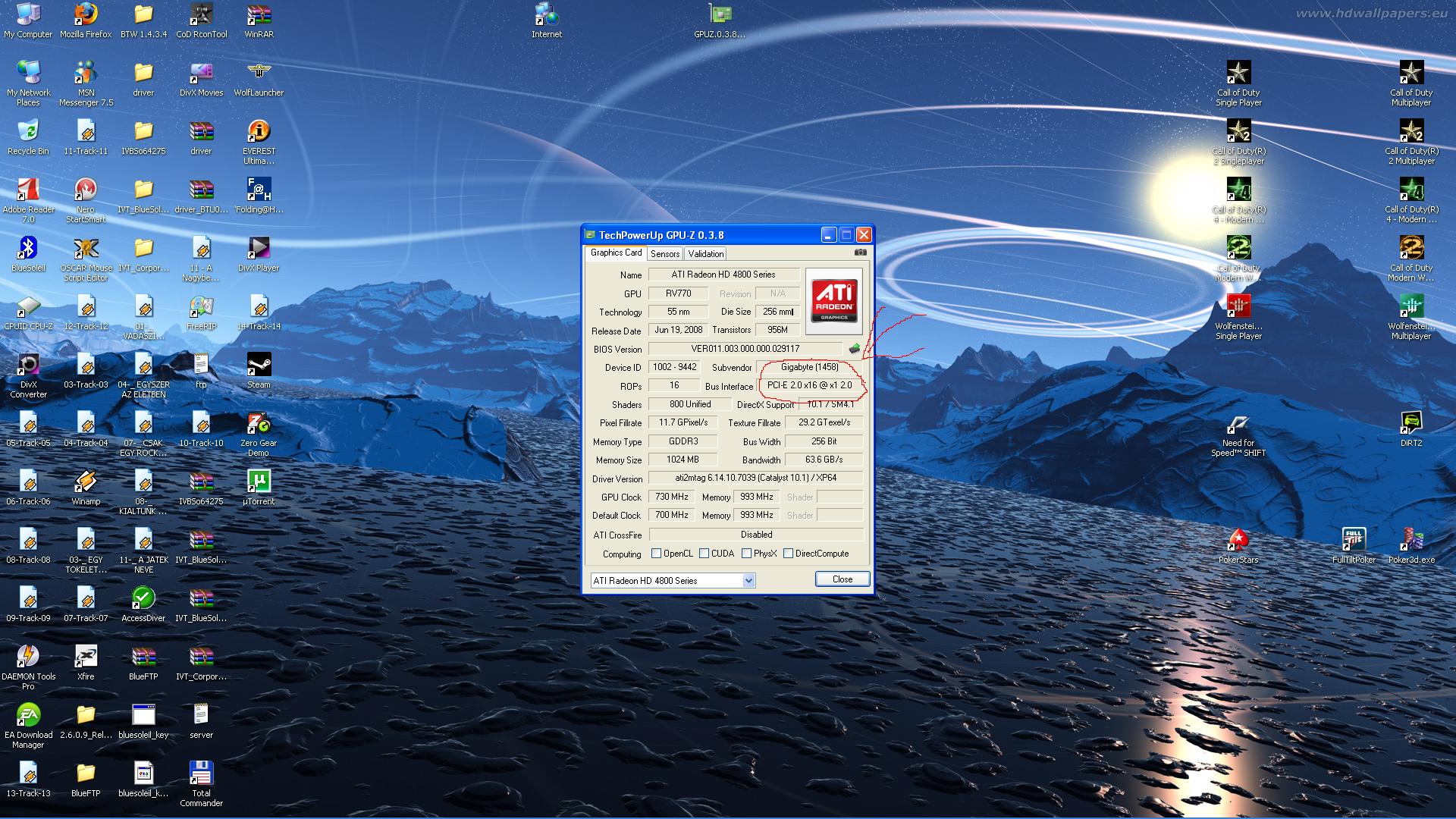Launch Mozilla Firefox from desktop
This screenshot has height=819, width=1456.
tap(86, 20)
